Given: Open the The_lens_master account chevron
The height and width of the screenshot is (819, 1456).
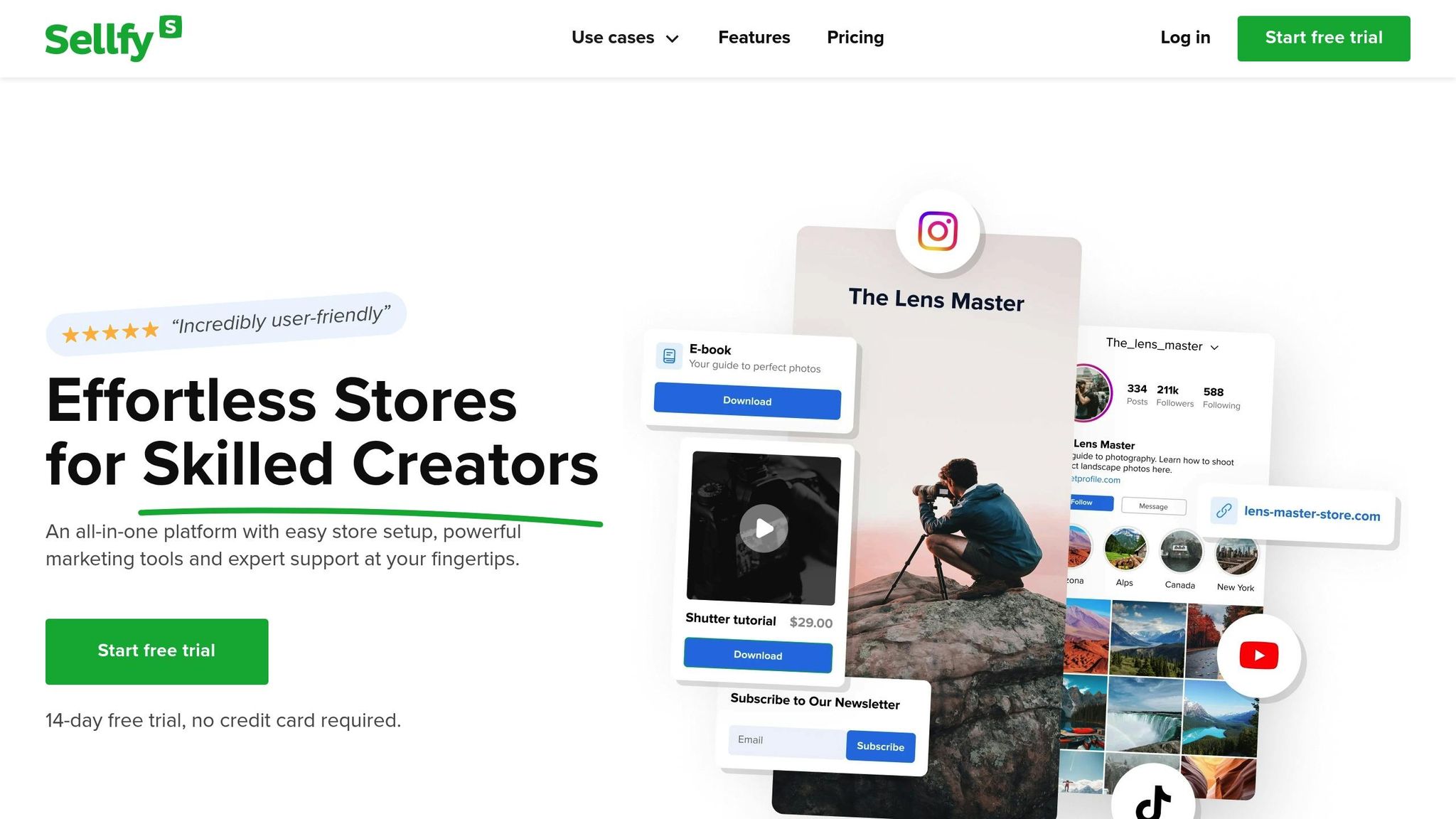Looking at the screenshot, I should tap(1214, 348).
